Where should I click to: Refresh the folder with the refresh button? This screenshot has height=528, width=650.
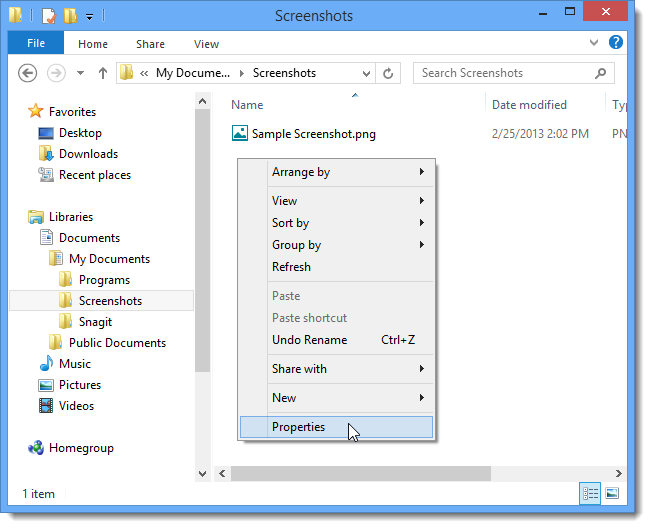click(x=388, y=73)
